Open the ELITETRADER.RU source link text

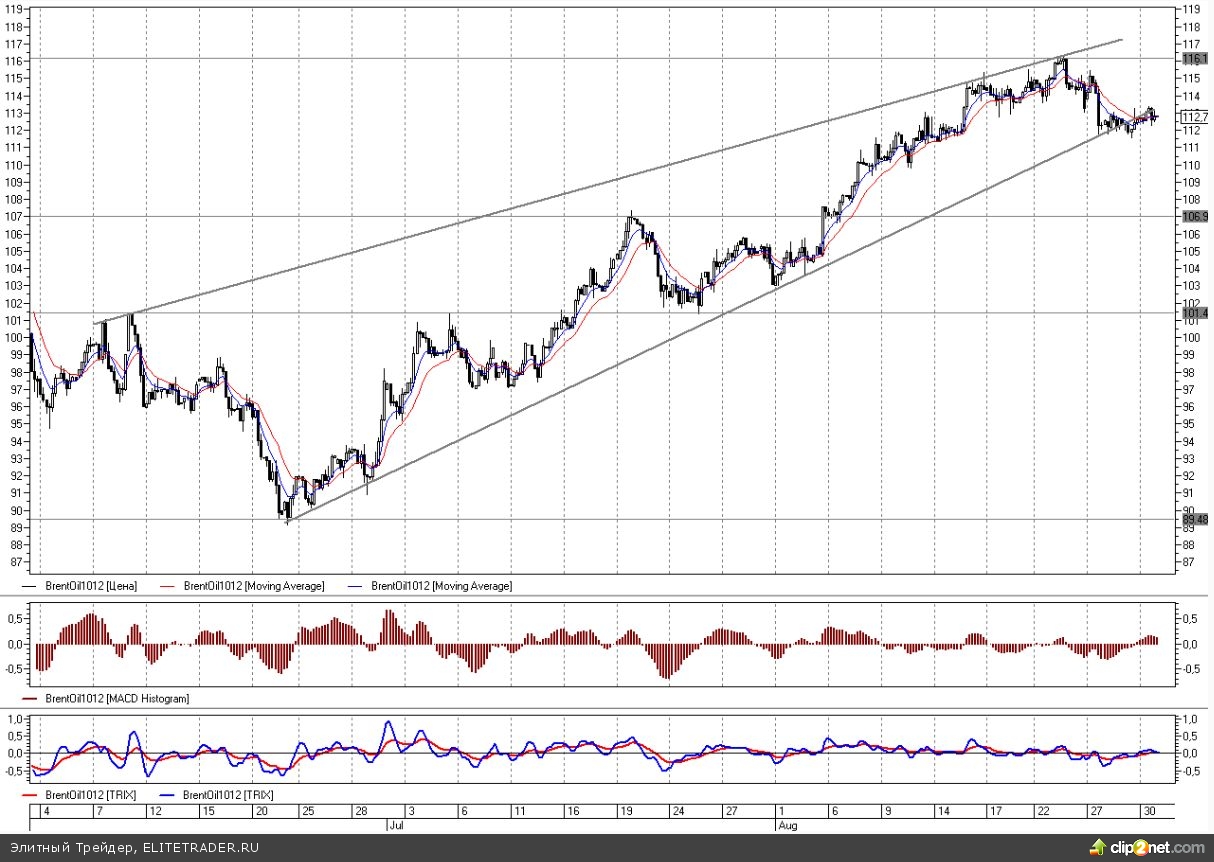[206, 848]
